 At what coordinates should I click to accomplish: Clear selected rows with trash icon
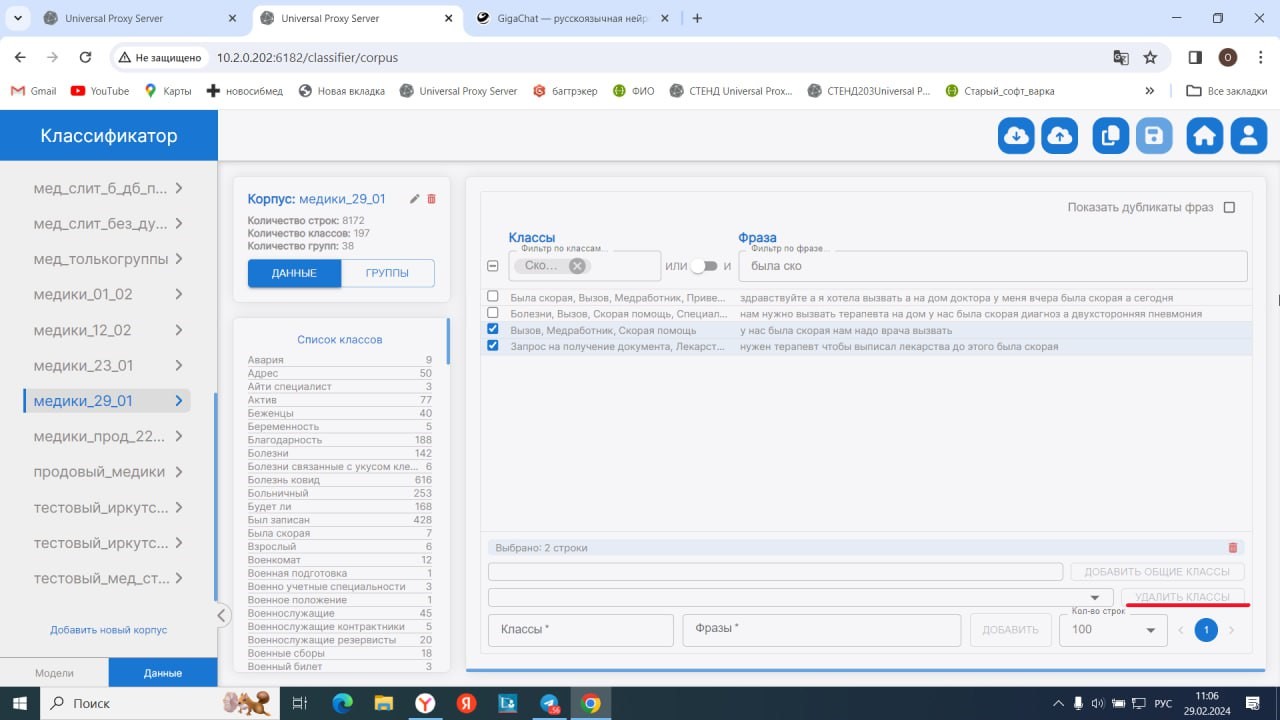point(1232,548)
